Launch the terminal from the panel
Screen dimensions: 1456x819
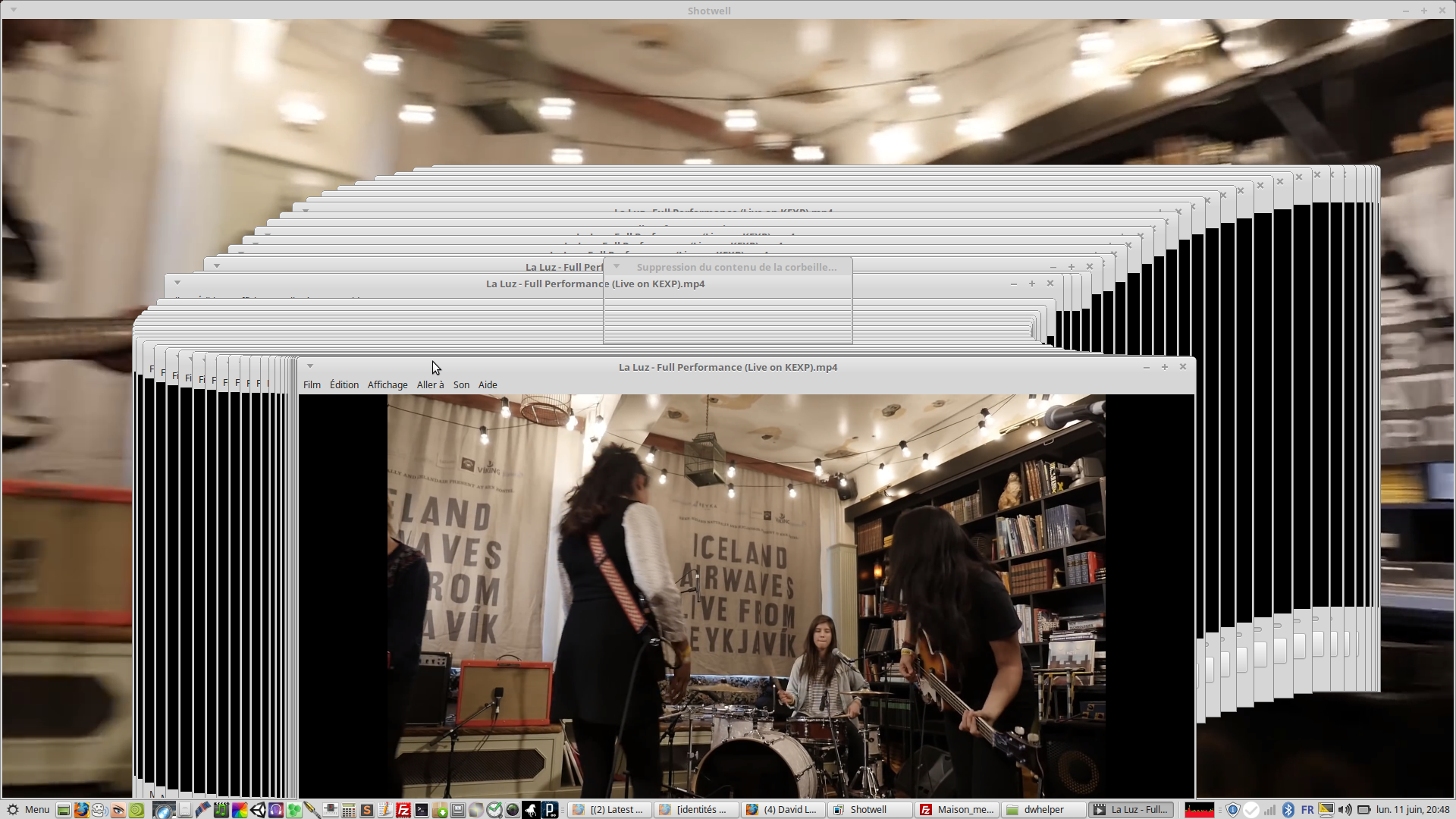click(x=422, y=810)
